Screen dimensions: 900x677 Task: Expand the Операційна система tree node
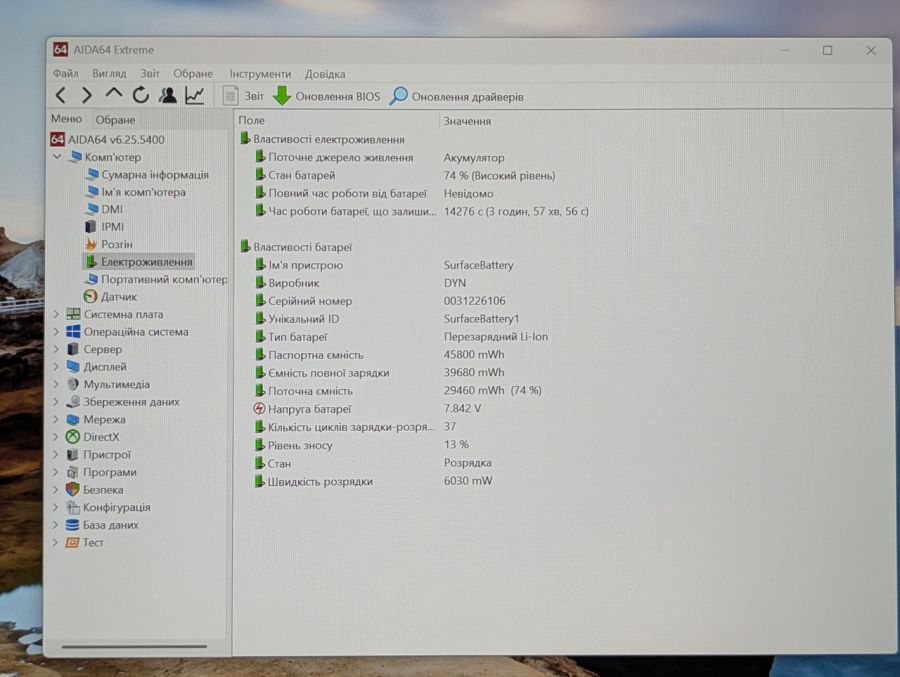click(56, 332)
